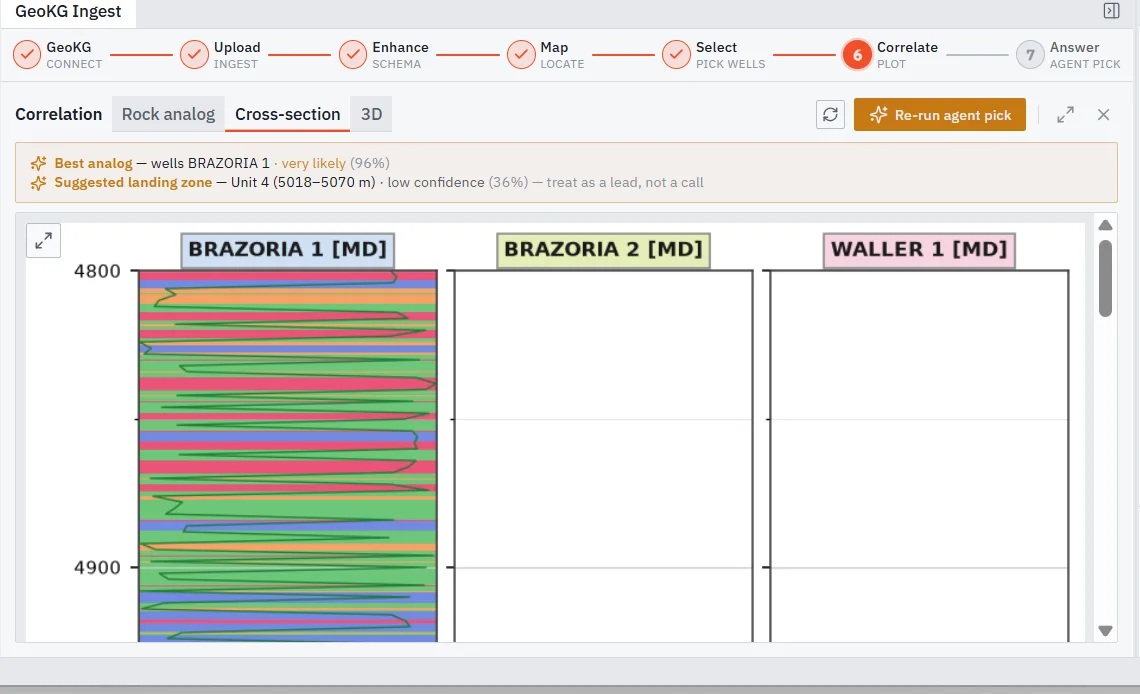Open the Map Locate step
The width and height of the screenshot is (1140, 694).
click(x=546, y=55)
